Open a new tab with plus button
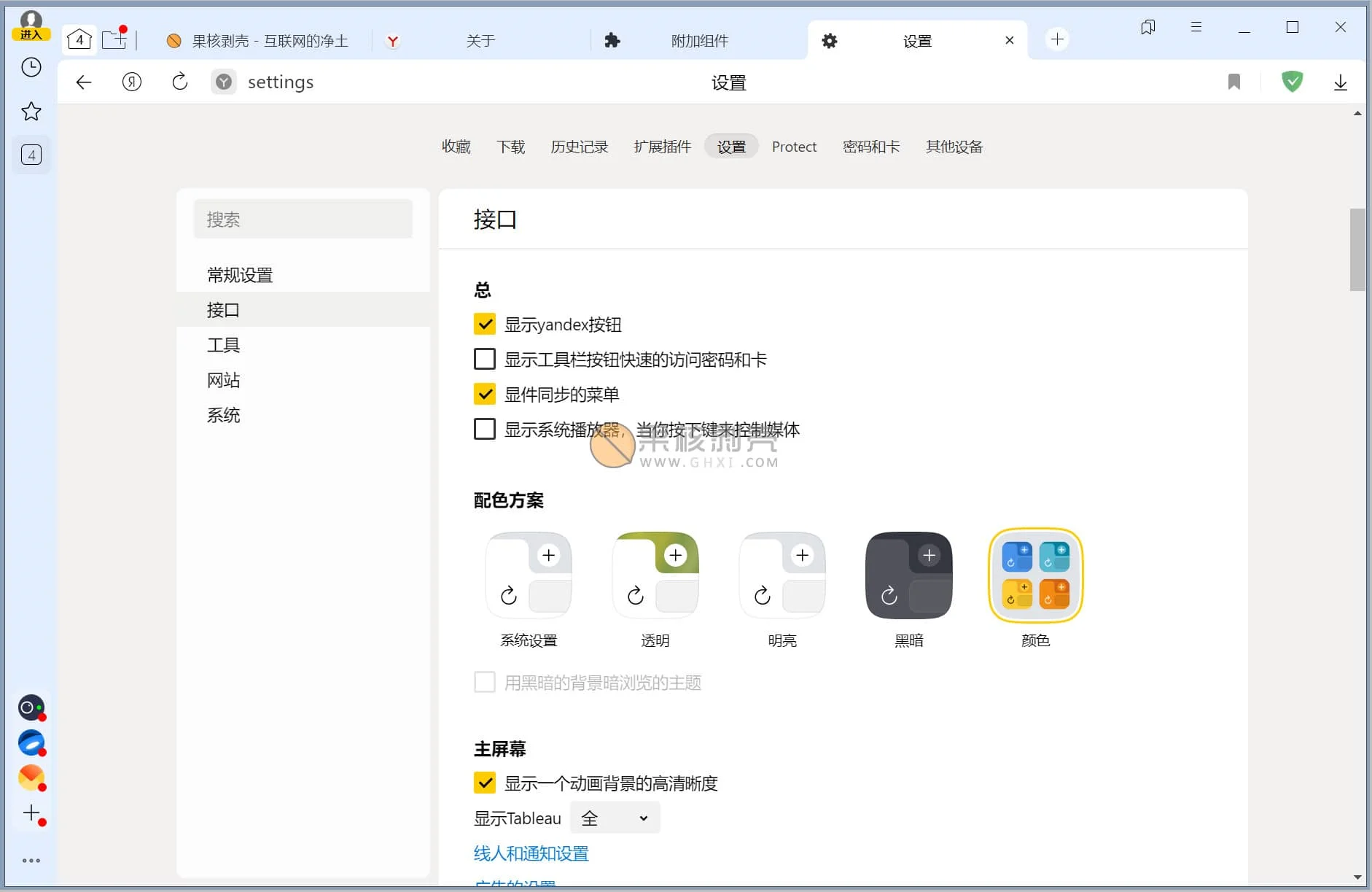The image size is (1372, 892). 1057,39
